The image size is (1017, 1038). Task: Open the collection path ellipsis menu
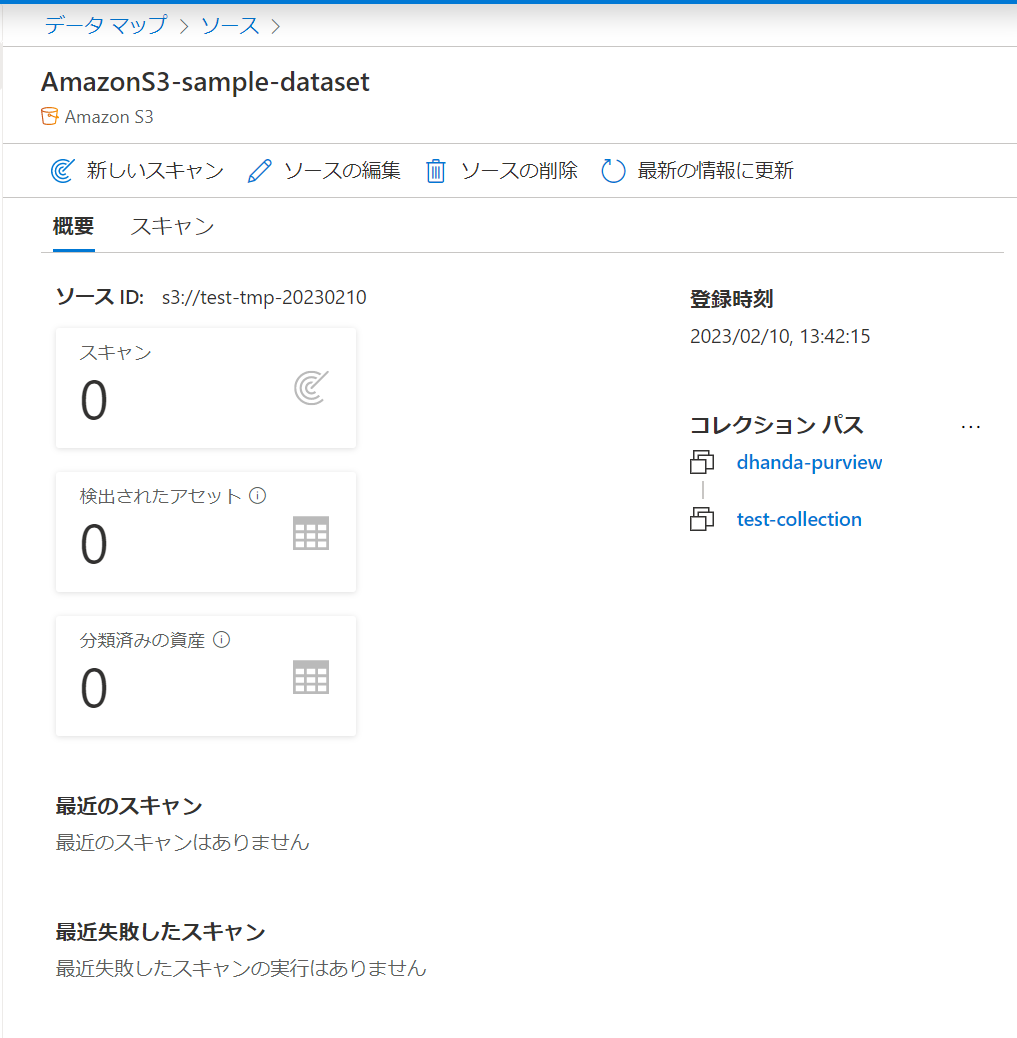pyautogui.click(x=971, y=427)
